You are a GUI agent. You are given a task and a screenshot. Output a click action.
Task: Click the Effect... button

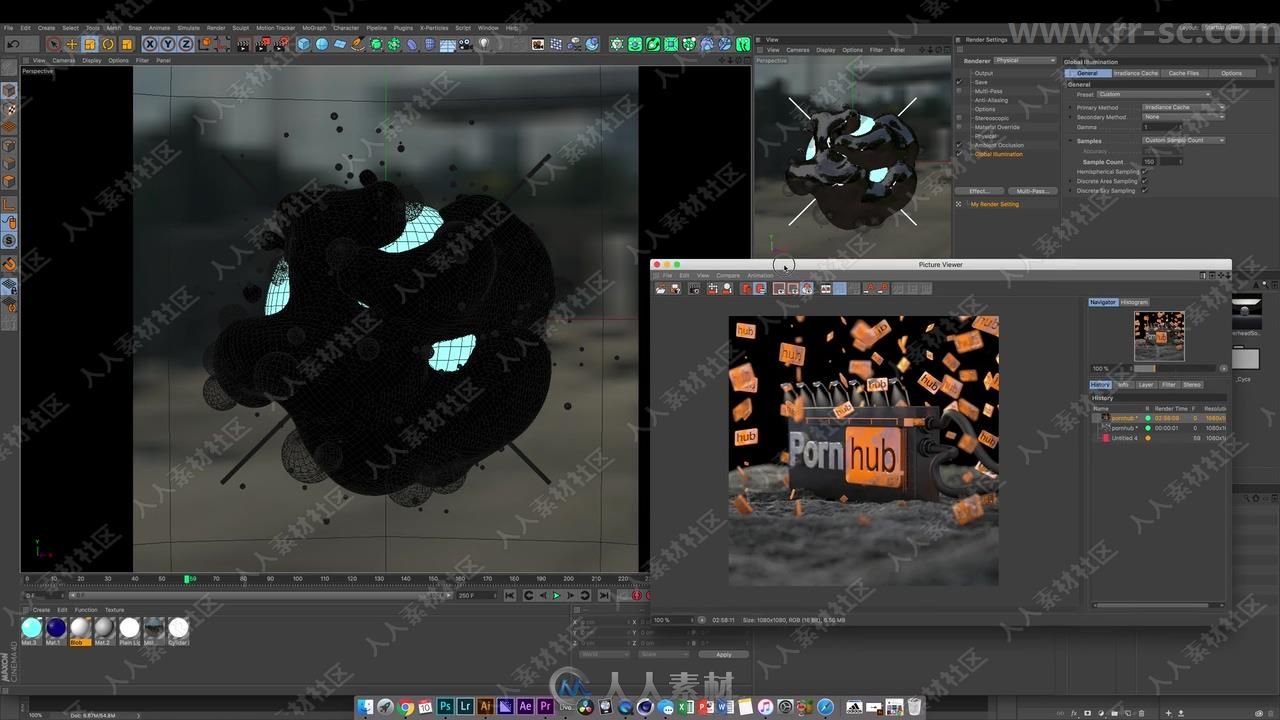979,190
